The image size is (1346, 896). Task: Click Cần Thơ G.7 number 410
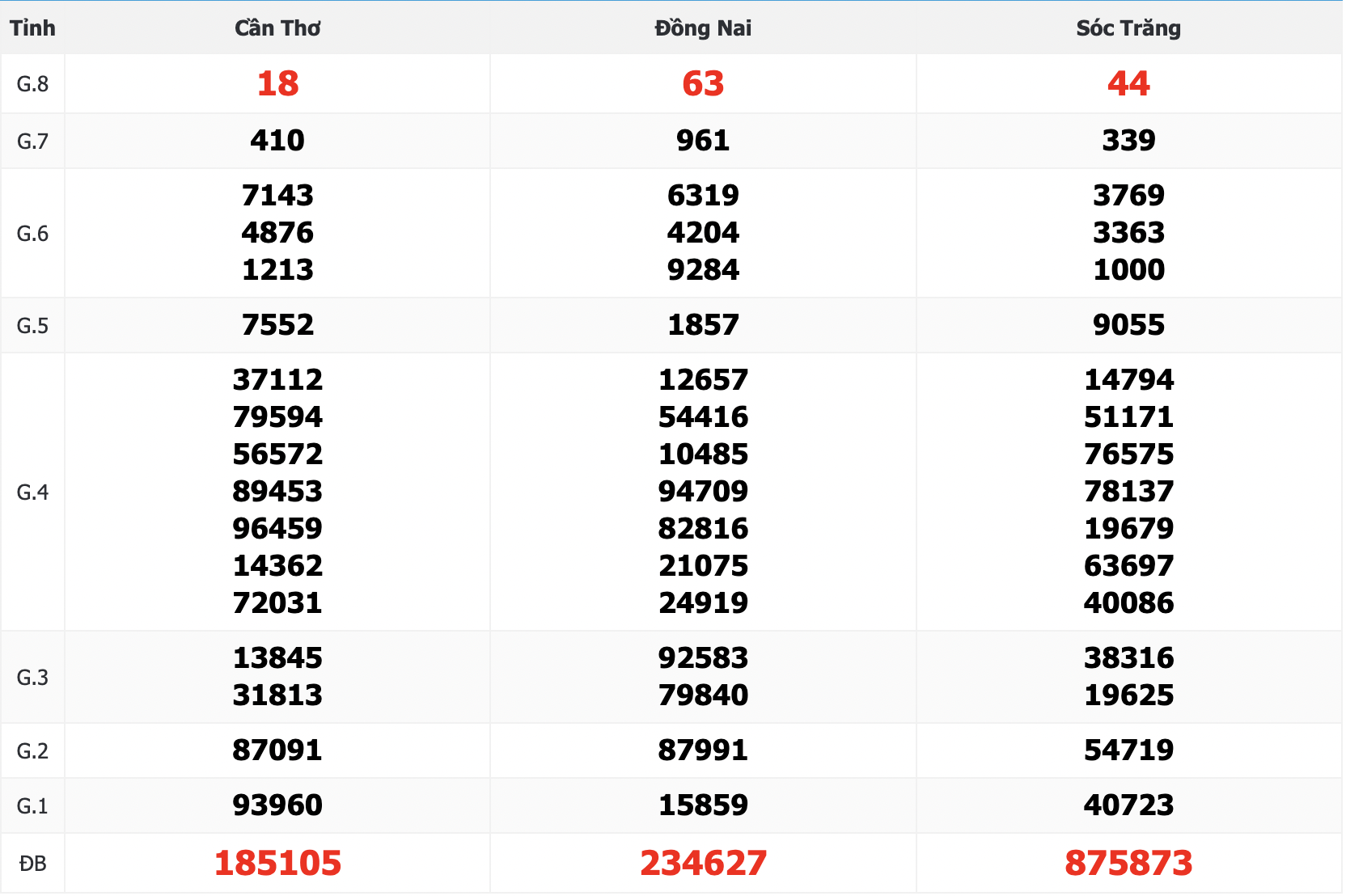(277, 140)
